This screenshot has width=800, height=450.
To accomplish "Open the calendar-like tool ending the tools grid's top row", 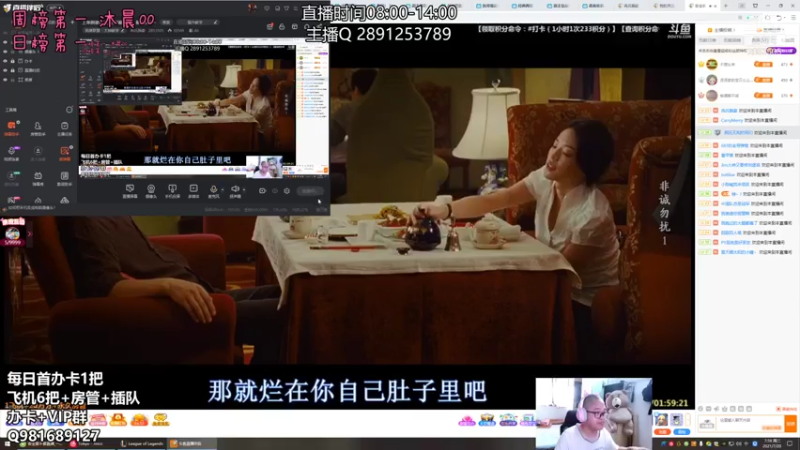I will coord(64,128).
